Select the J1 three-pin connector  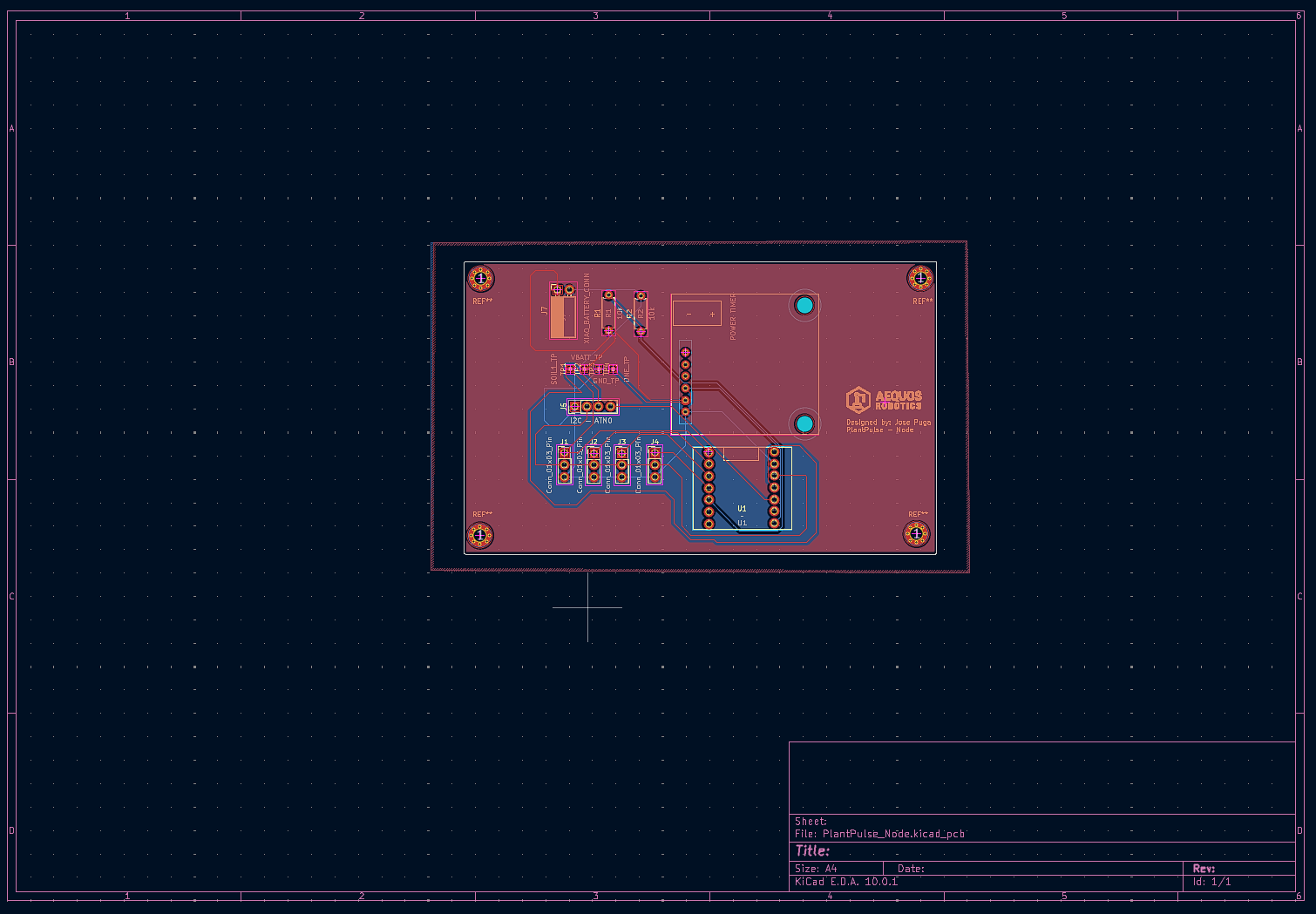pos(564,464)
